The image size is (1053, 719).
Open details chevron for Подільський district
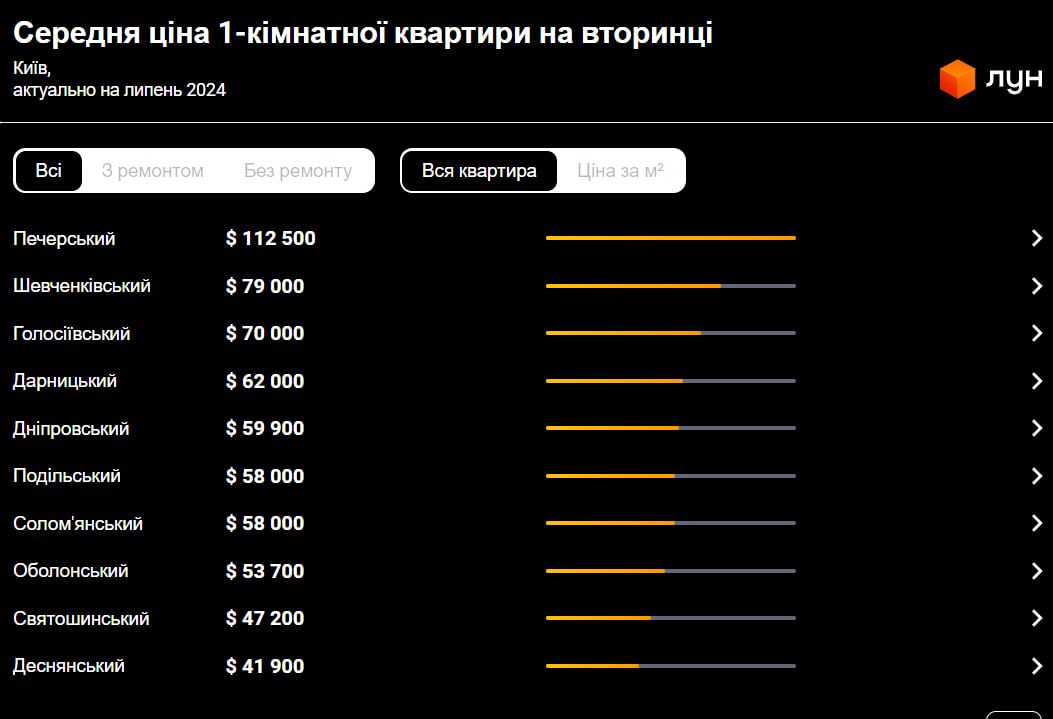coord(1037,476)
